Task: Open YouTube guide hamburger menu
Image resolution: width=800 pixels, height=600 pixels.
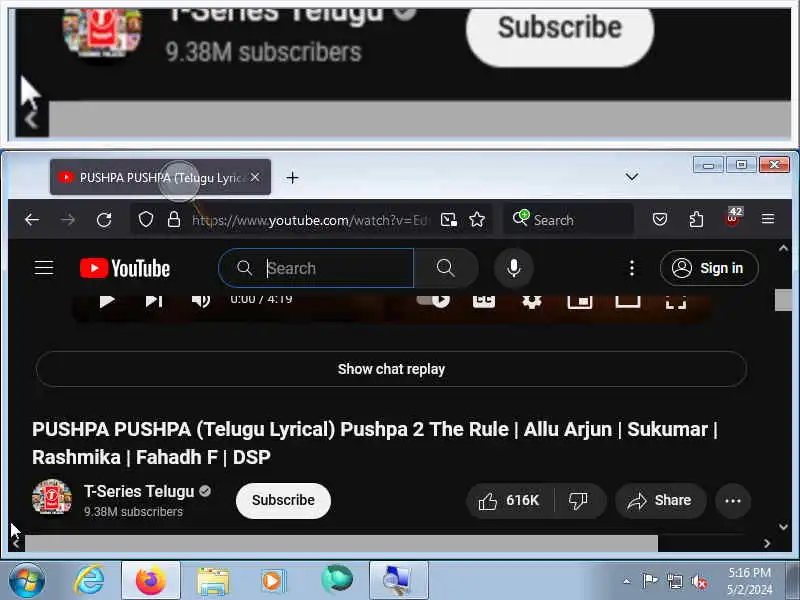Action: tap(44, 268)
